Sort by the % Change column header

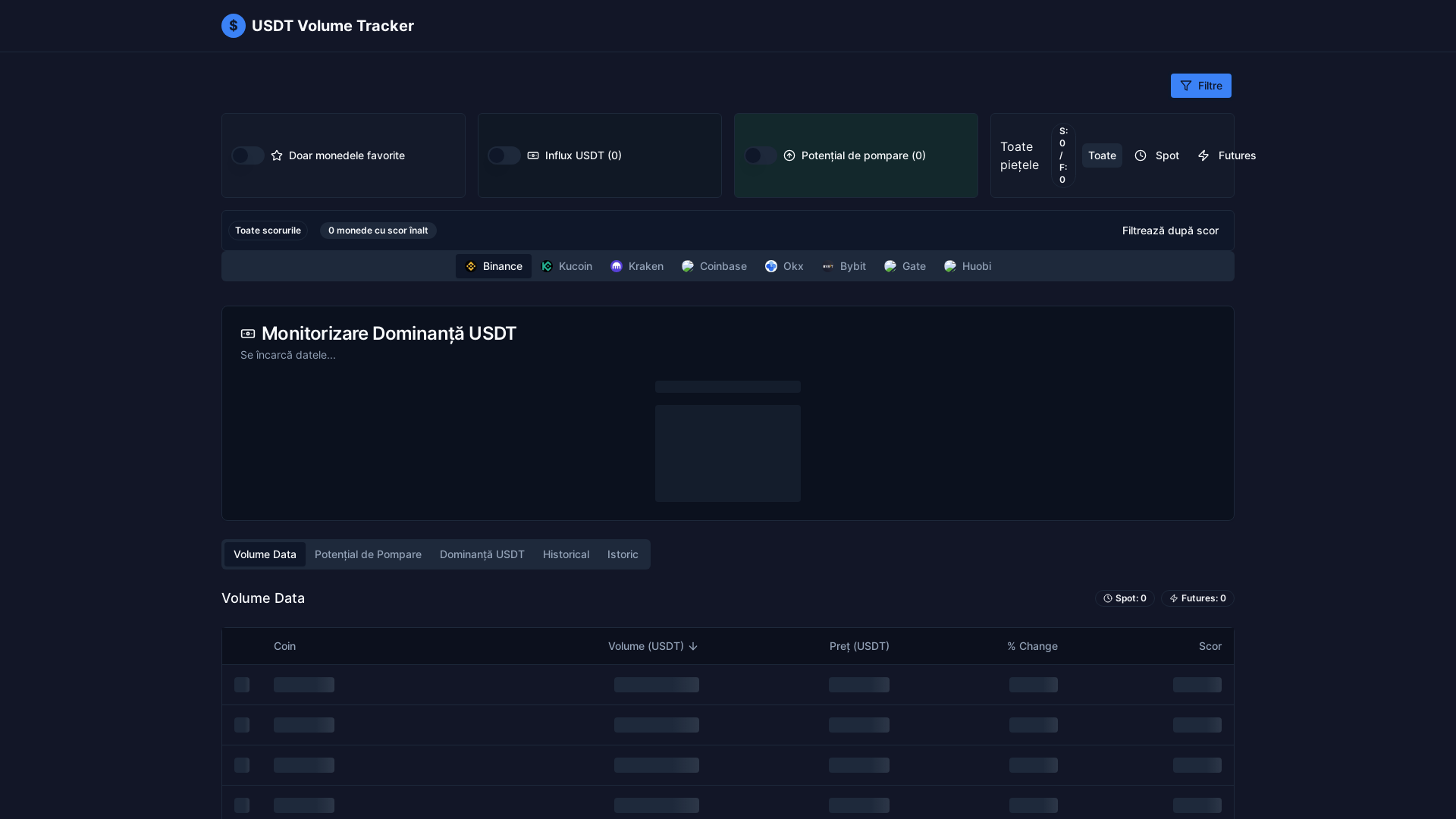pos(1032,646)
